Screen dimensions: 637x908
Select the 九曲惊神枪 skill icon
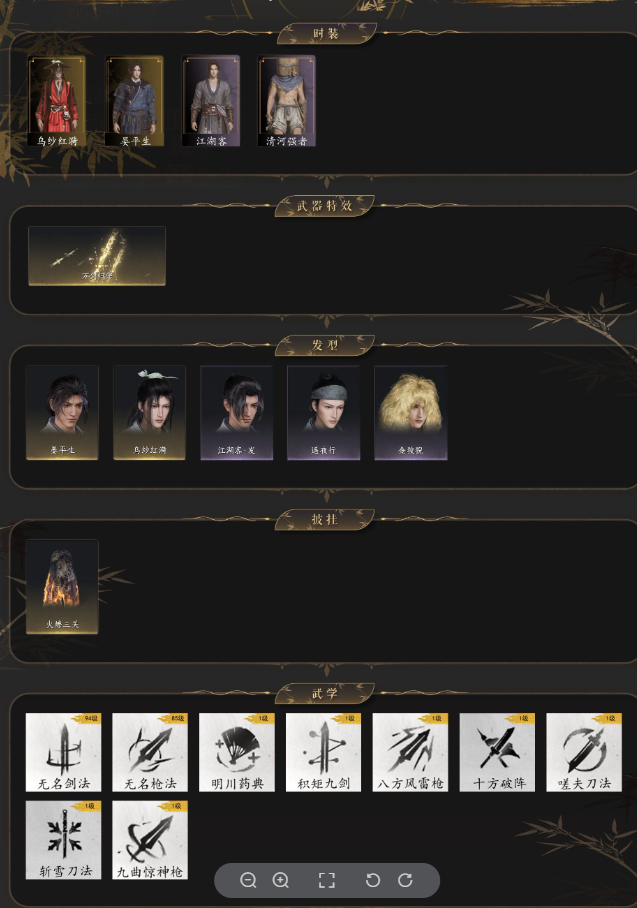coord(150,840)
